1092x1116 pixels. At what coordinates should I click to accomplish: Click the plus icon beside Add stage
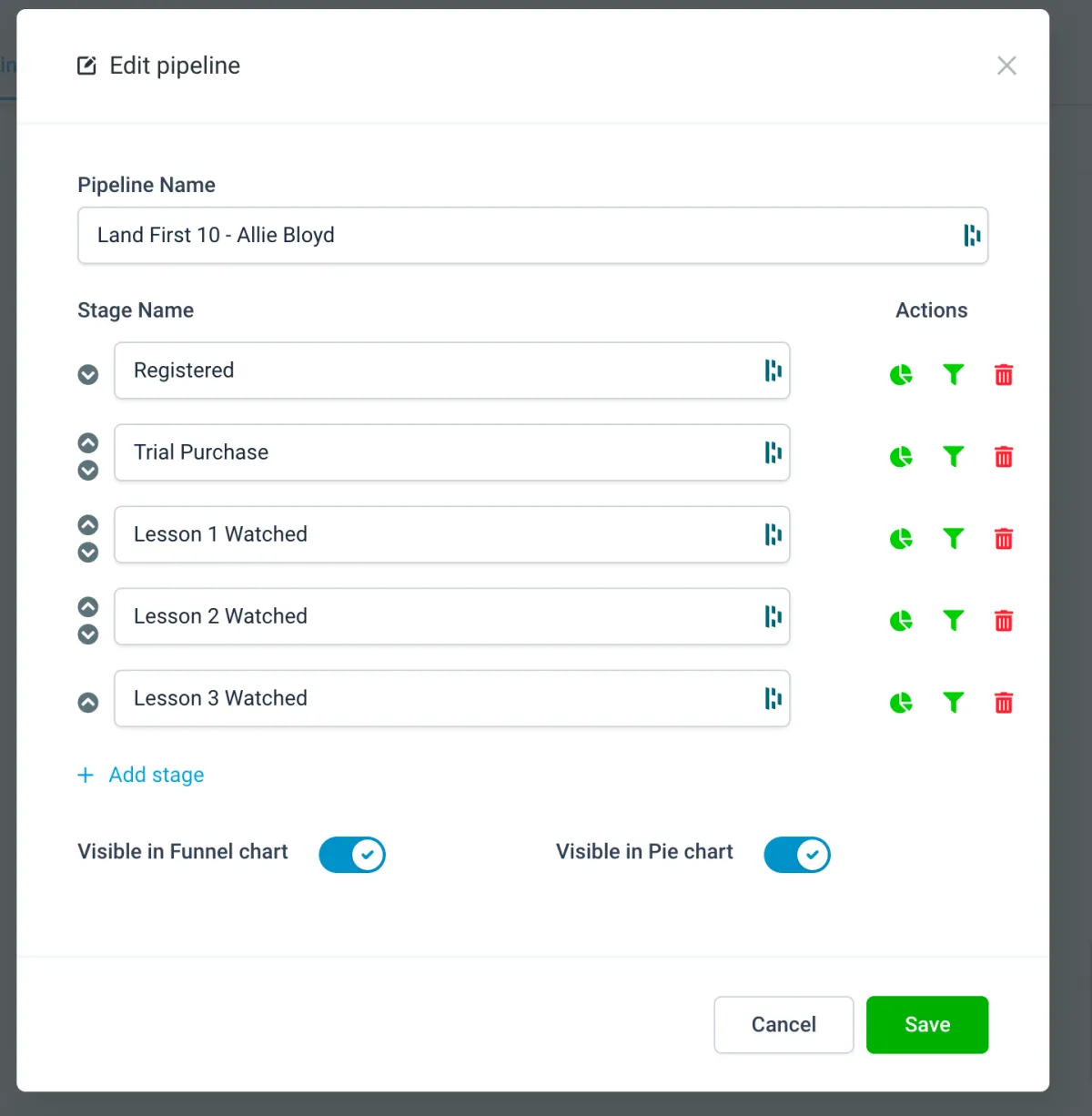tap(86, 775)
